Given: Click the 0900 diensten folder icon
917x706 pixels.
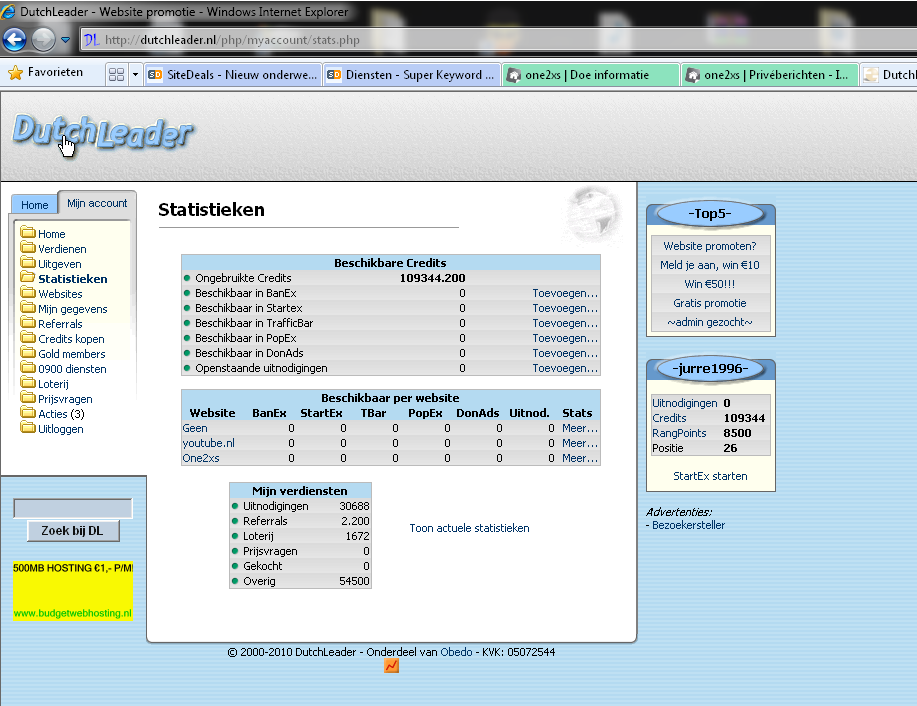Looking at the screenshot, I should click(27, 367).
